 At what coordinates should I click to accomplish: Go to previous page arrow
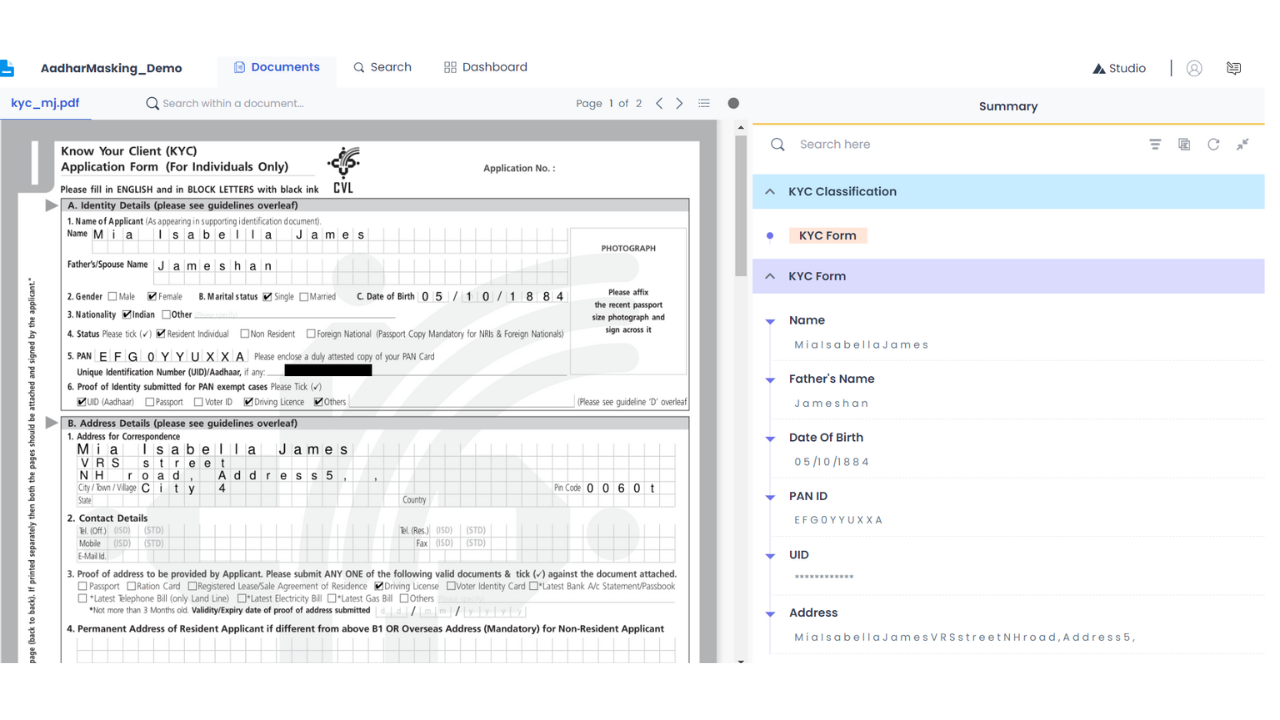(x=659, y=103)
